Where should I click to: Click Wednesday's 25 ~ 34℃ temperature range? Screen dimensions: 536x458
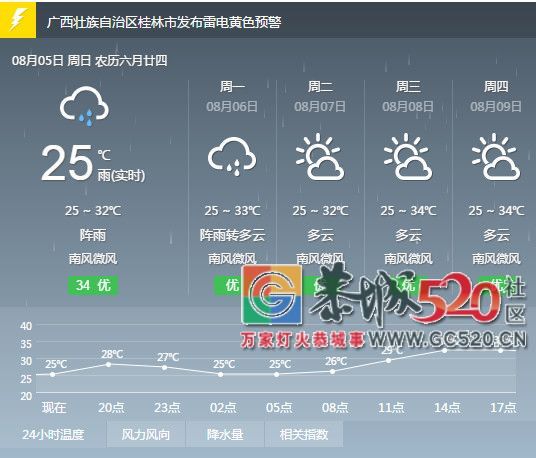pos(408,211)
